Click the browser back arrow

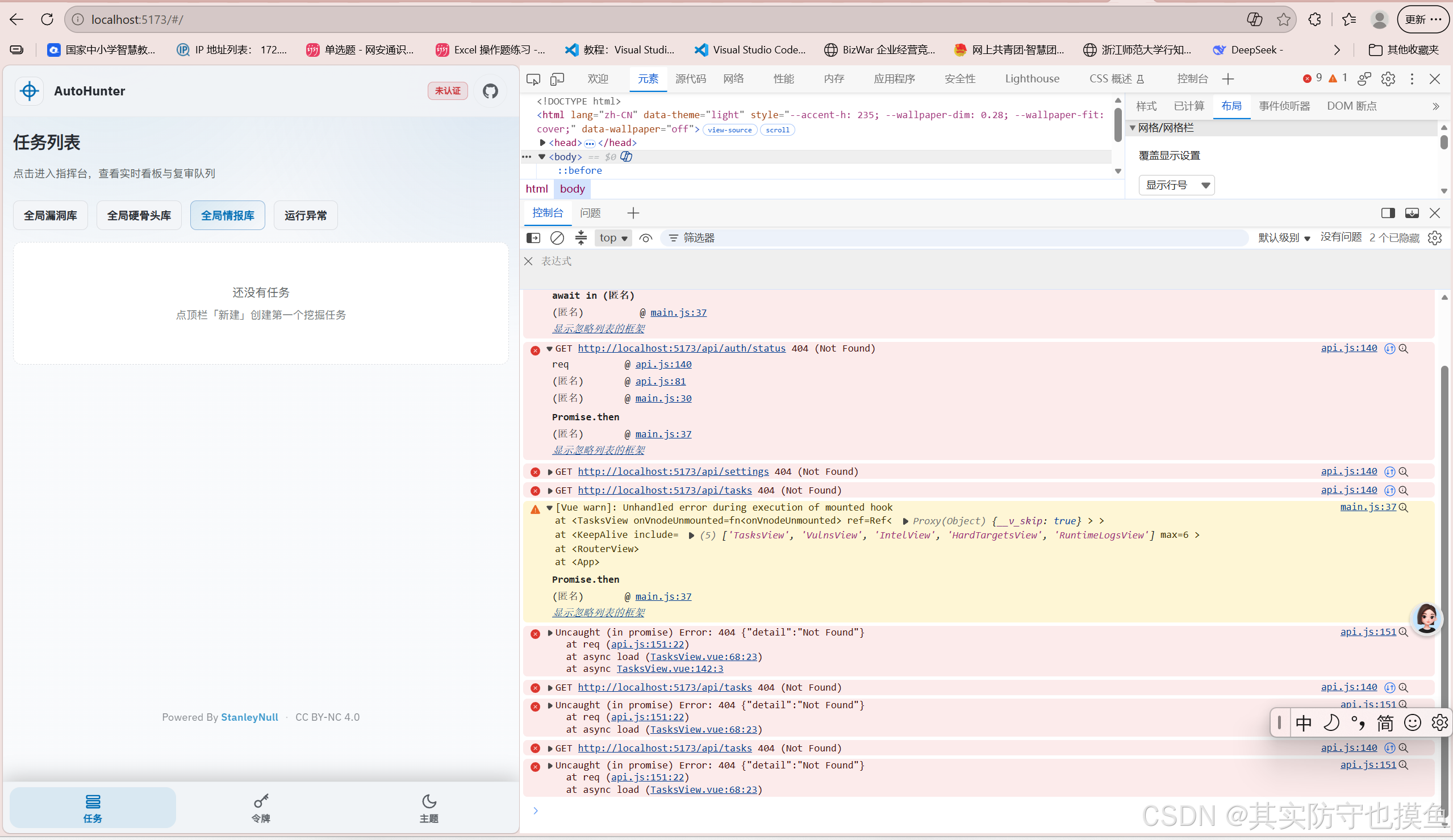16,20
